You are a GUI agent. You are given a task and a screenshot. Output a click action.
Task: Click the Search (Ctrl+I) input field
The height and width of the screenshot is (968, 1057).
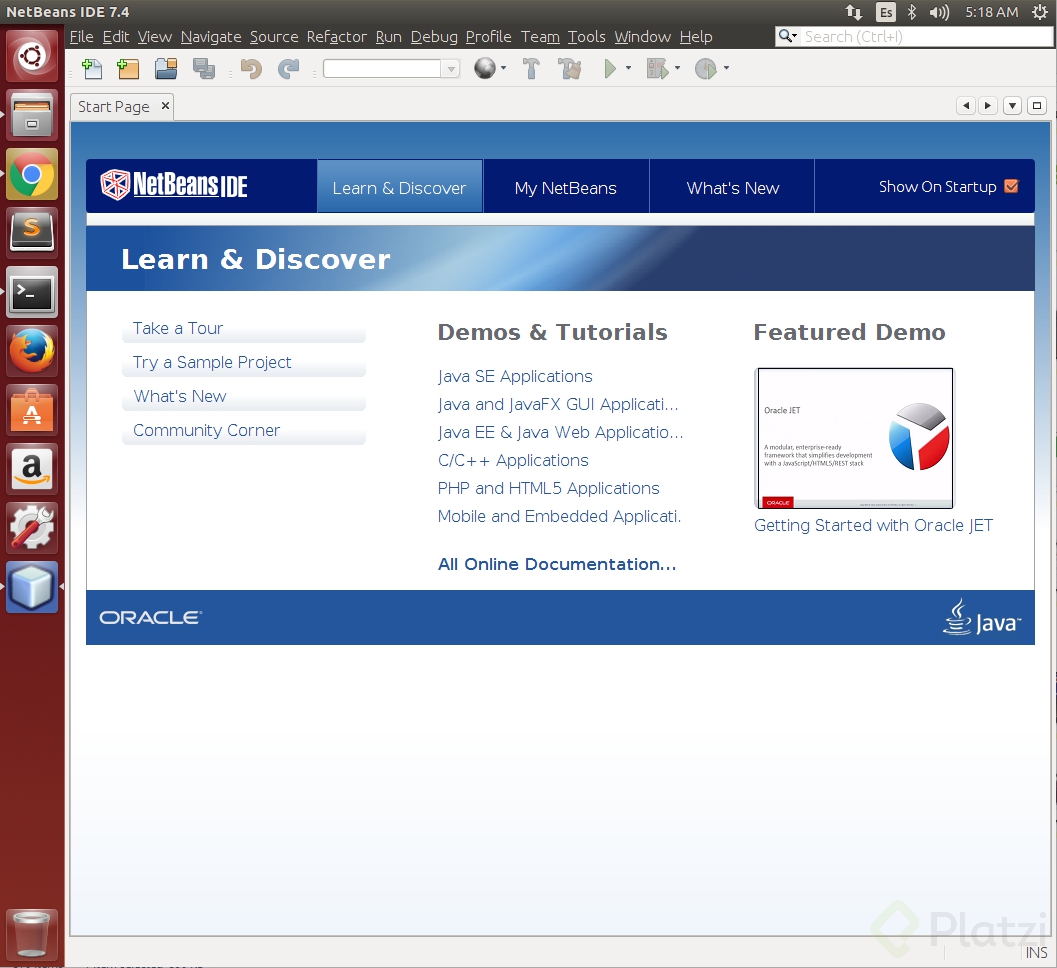point(926,36)
